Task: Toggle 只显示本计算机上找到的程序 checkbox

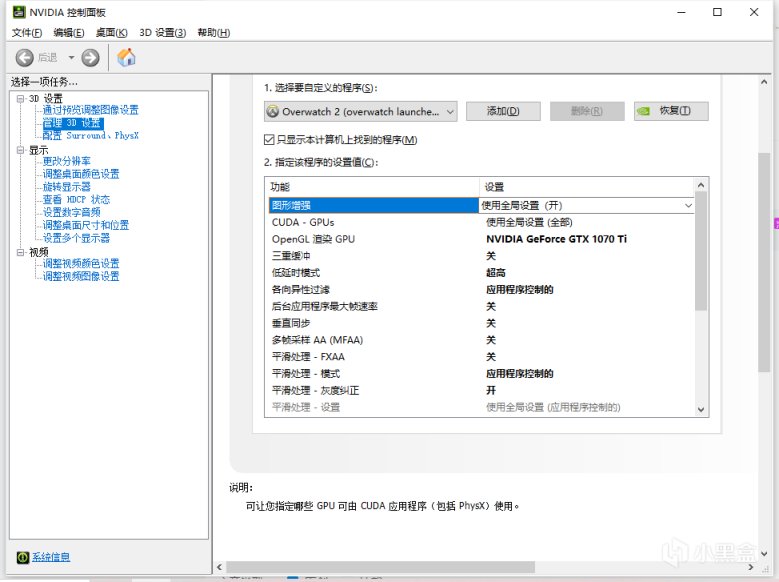Action: coord(269,140)
